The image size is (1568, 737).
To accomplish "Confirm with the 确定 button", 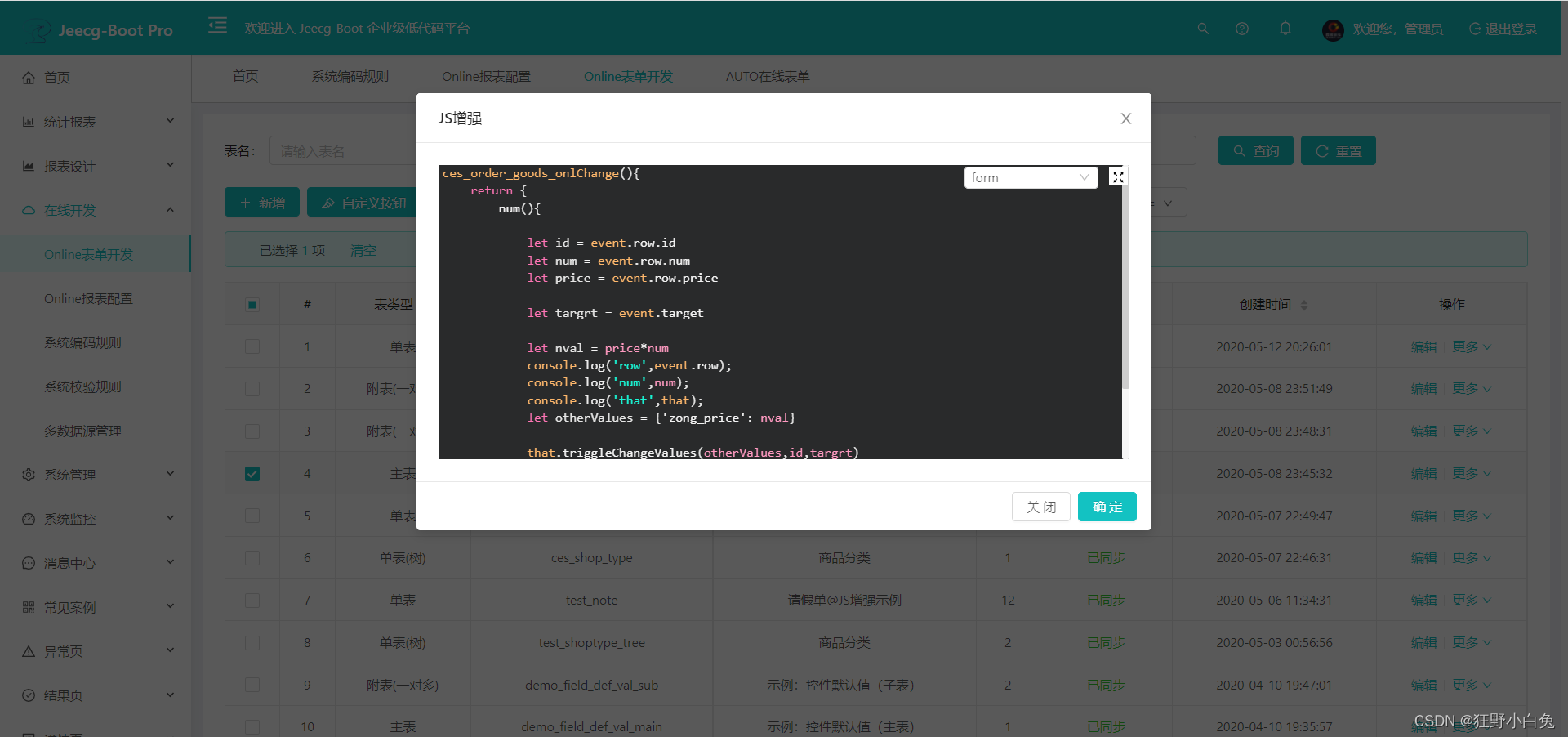I will (1107, 507).
